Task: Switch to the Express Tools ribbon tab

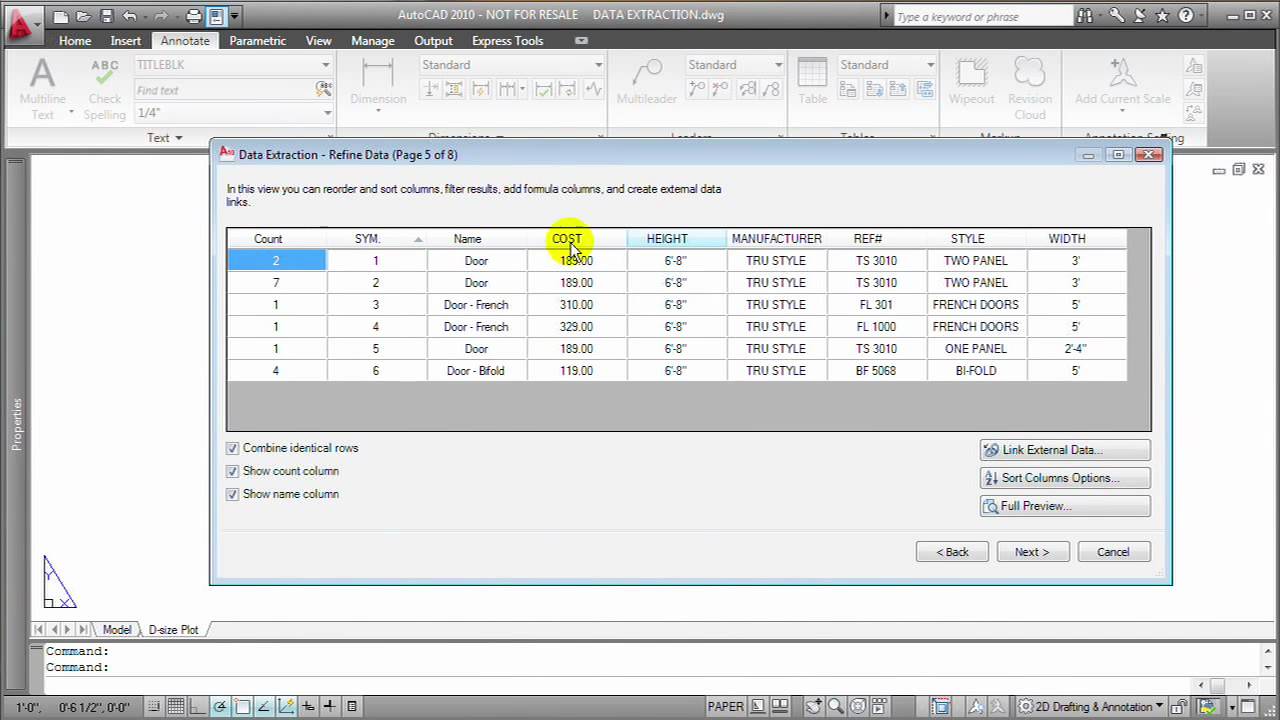Action: [x=508, y=41]
